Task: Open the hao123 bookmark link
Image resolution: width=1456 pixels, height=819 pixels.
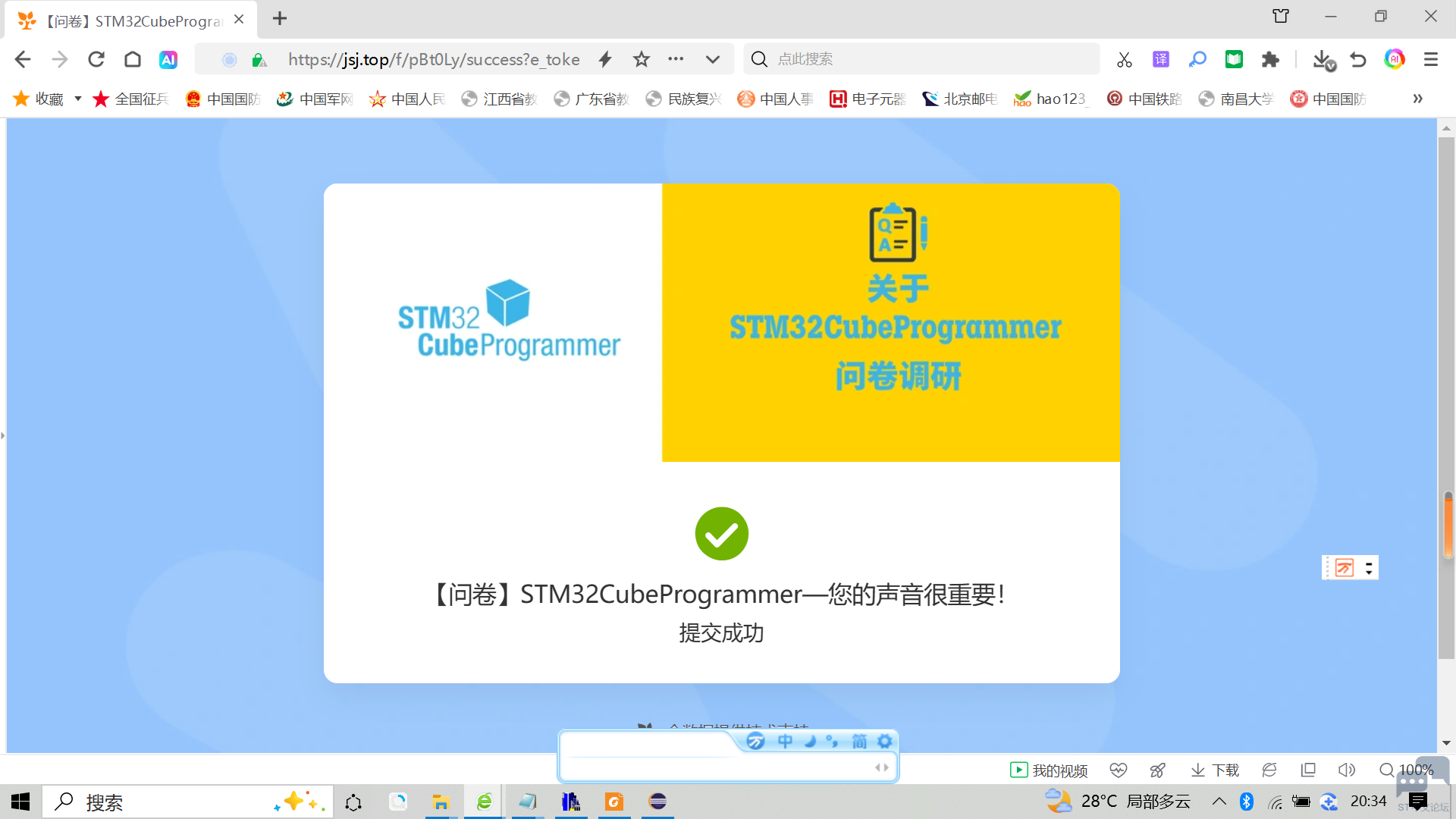Action: pos(1051,99)
